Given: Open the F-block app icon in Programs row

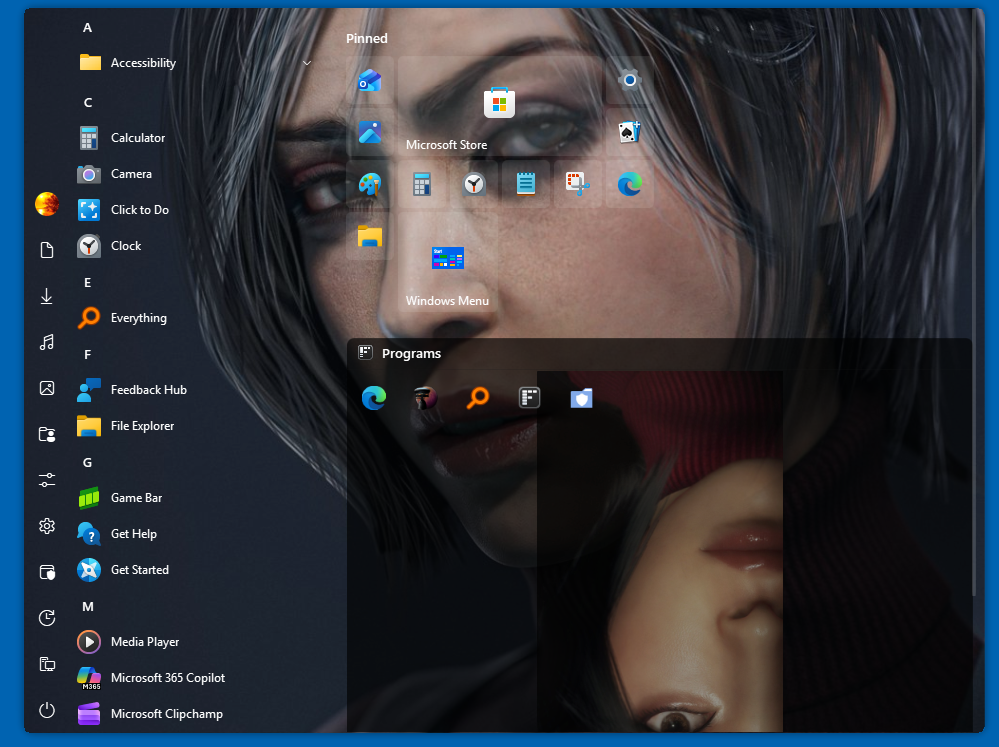Looking at the screenshot, I should pyautogui.click(x=529, y=398).
